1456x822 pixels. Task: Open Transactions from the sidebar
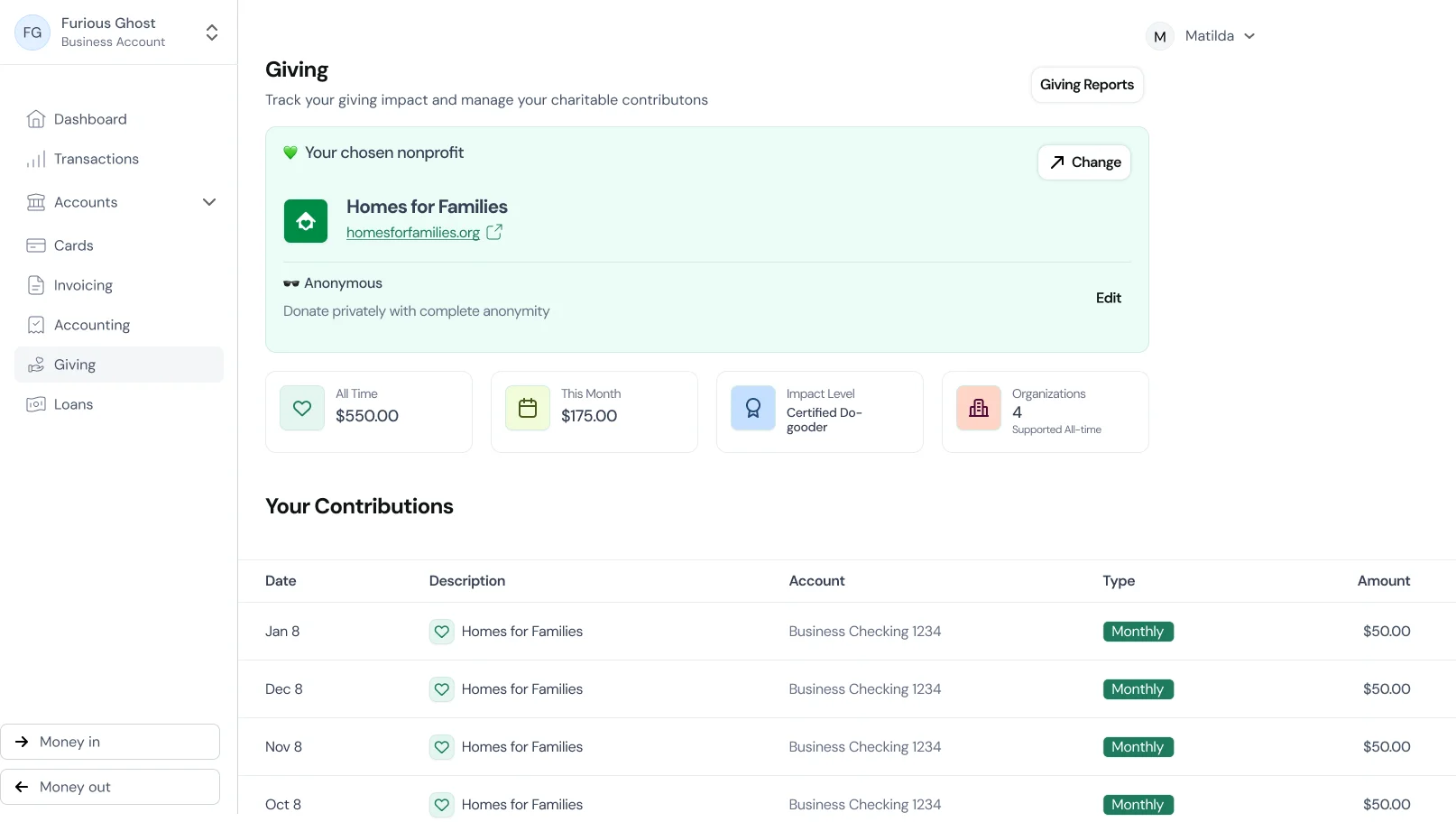coord(96,159)
